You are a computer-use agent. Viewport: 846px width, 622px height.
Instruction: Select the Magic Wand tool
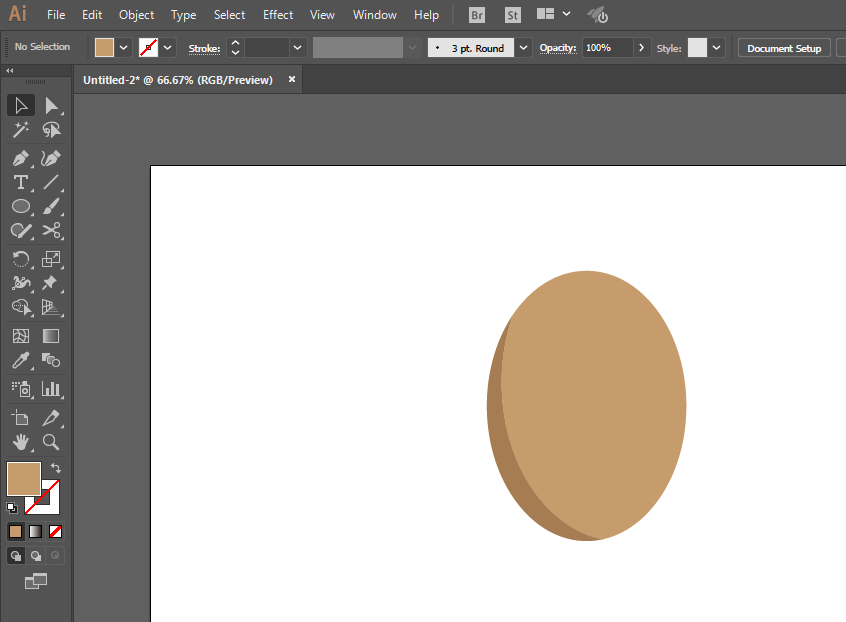tap(20, 130)
